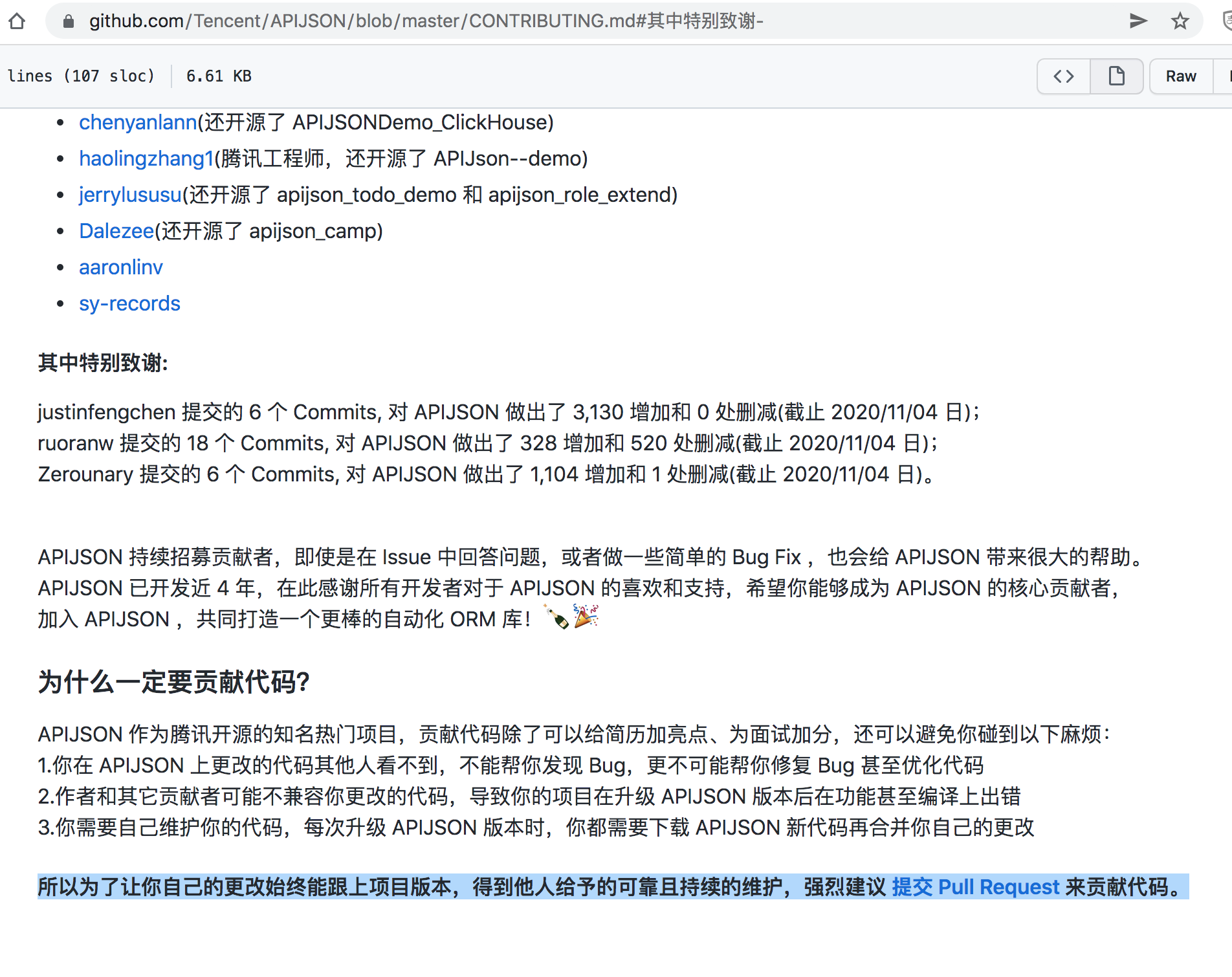Open the Dalezee contributor link

click(x=116, y=231)
